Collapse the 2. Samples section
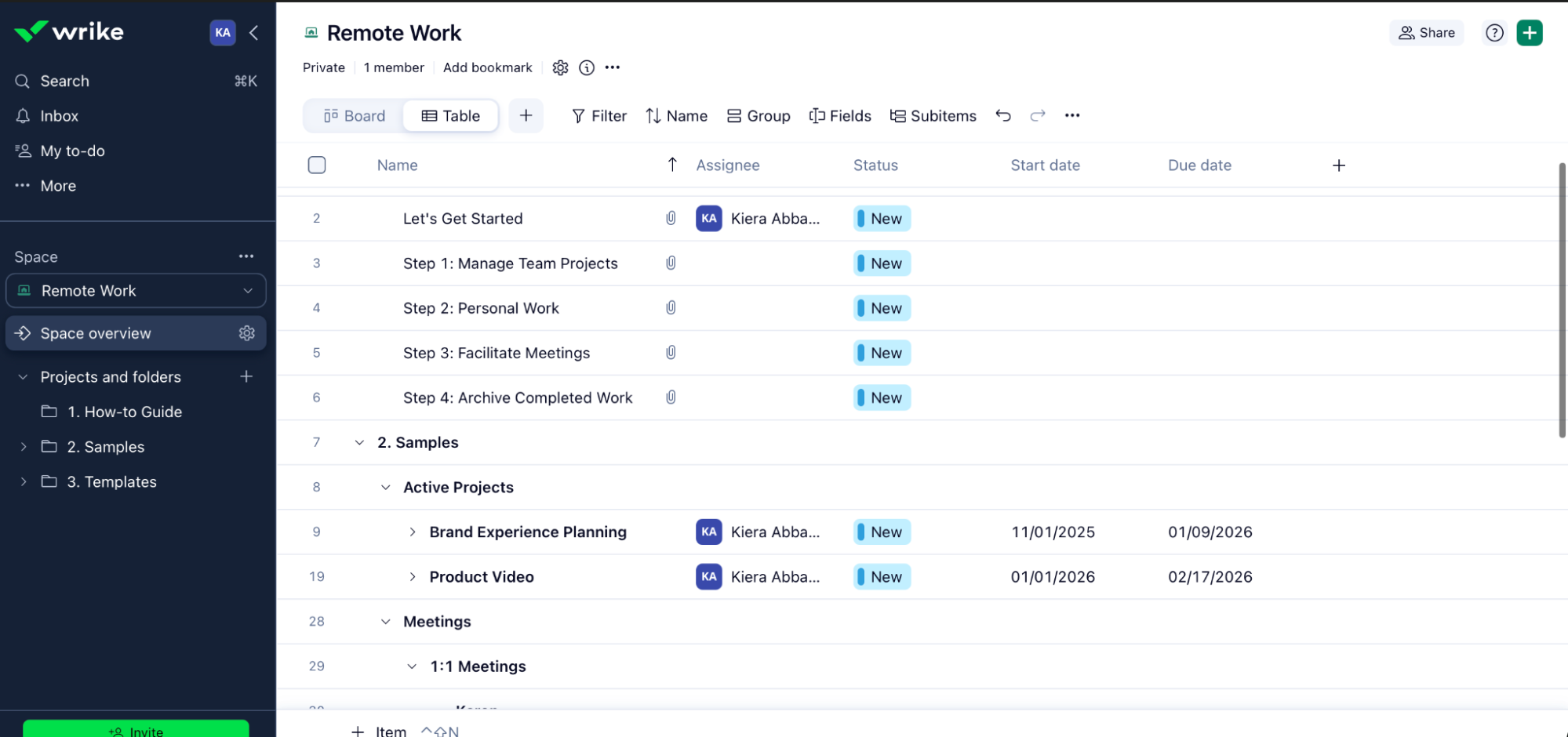 [359, 442]
